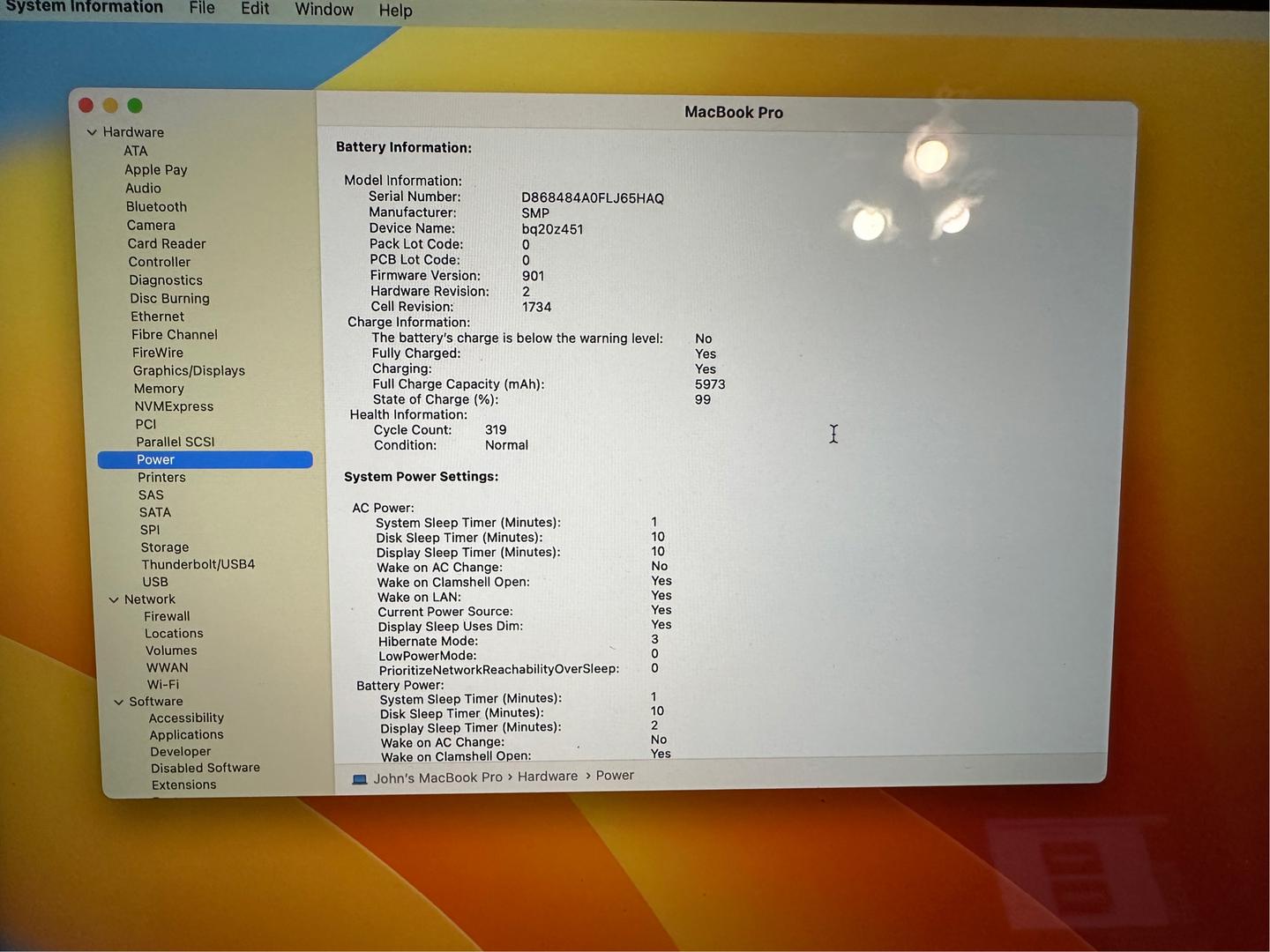Click the red close window button
1270x952 pixels.
pos(86,105)
